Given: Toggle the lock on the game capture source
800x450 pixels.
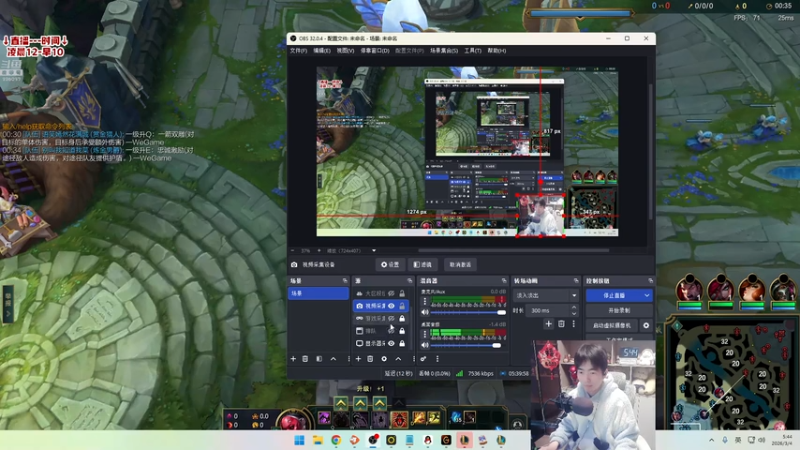Looking at the screenshot, I should coord(402,318).
